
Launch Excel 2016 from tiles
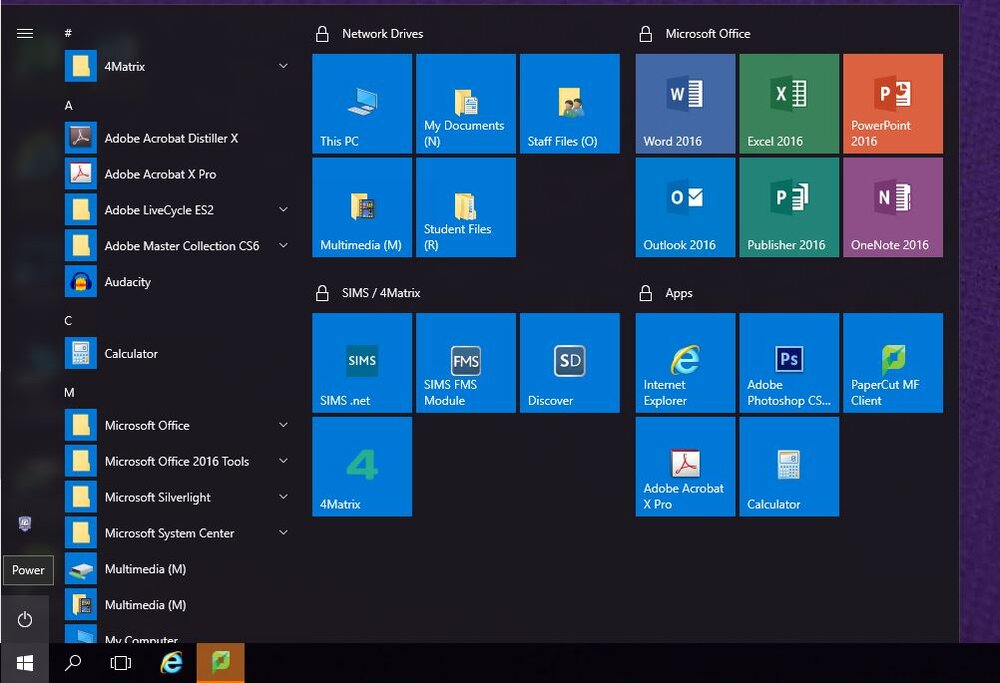(x=789, y=103)
